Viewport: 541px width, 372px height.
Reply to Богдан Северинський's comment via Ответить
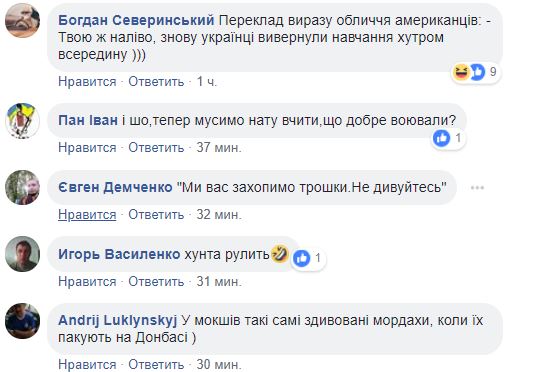156,82
